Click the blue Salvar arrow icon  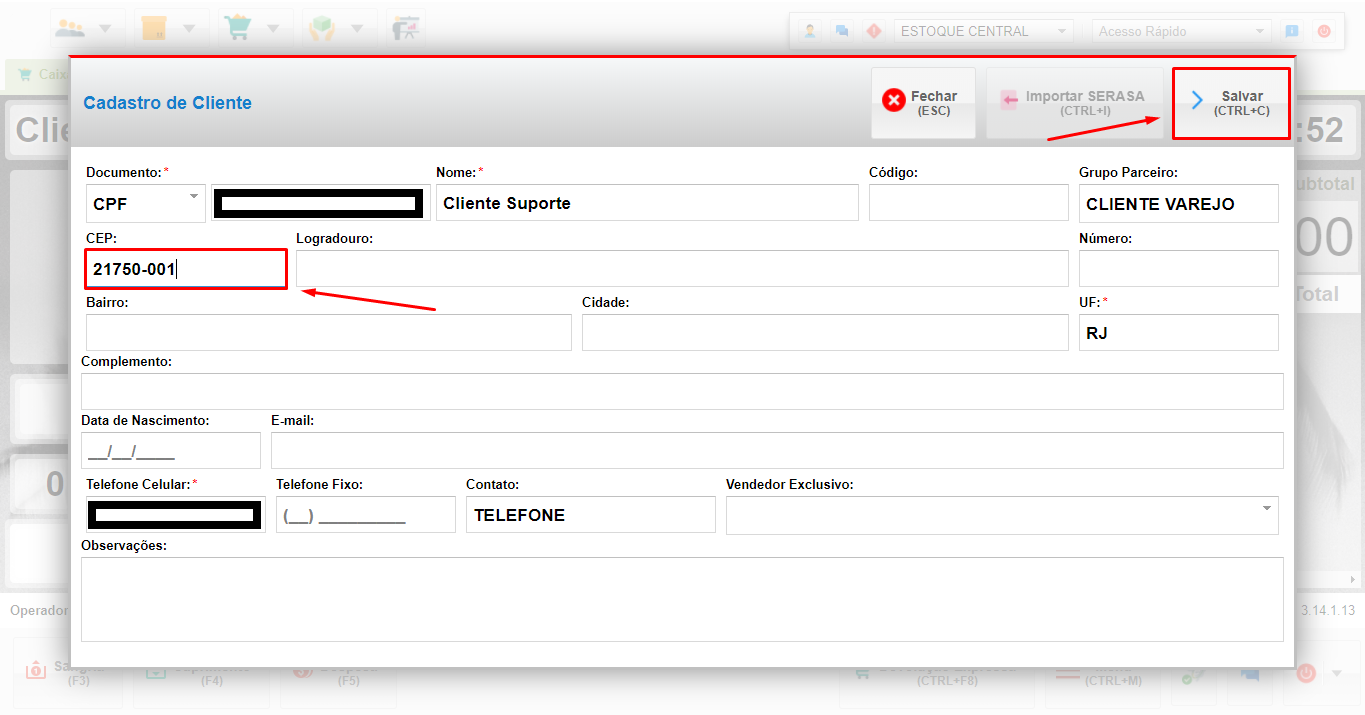[x=1196, y=101]
